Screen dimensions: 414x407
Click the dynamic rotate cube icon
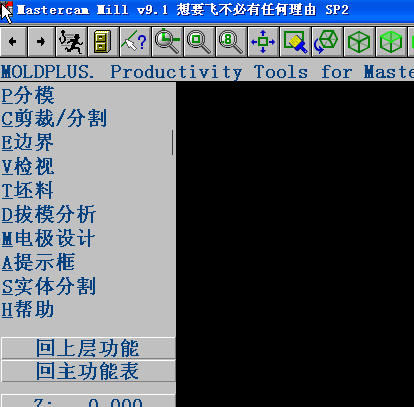click(327, 42)
